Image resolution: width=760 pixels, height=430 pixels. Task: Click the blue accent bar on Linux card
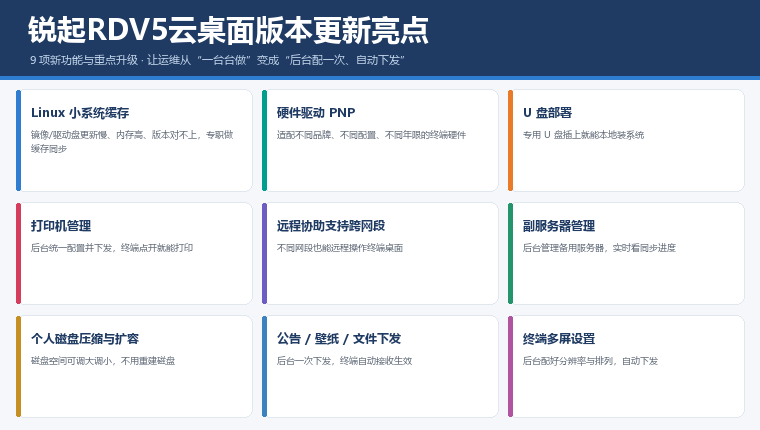(18, 140)
